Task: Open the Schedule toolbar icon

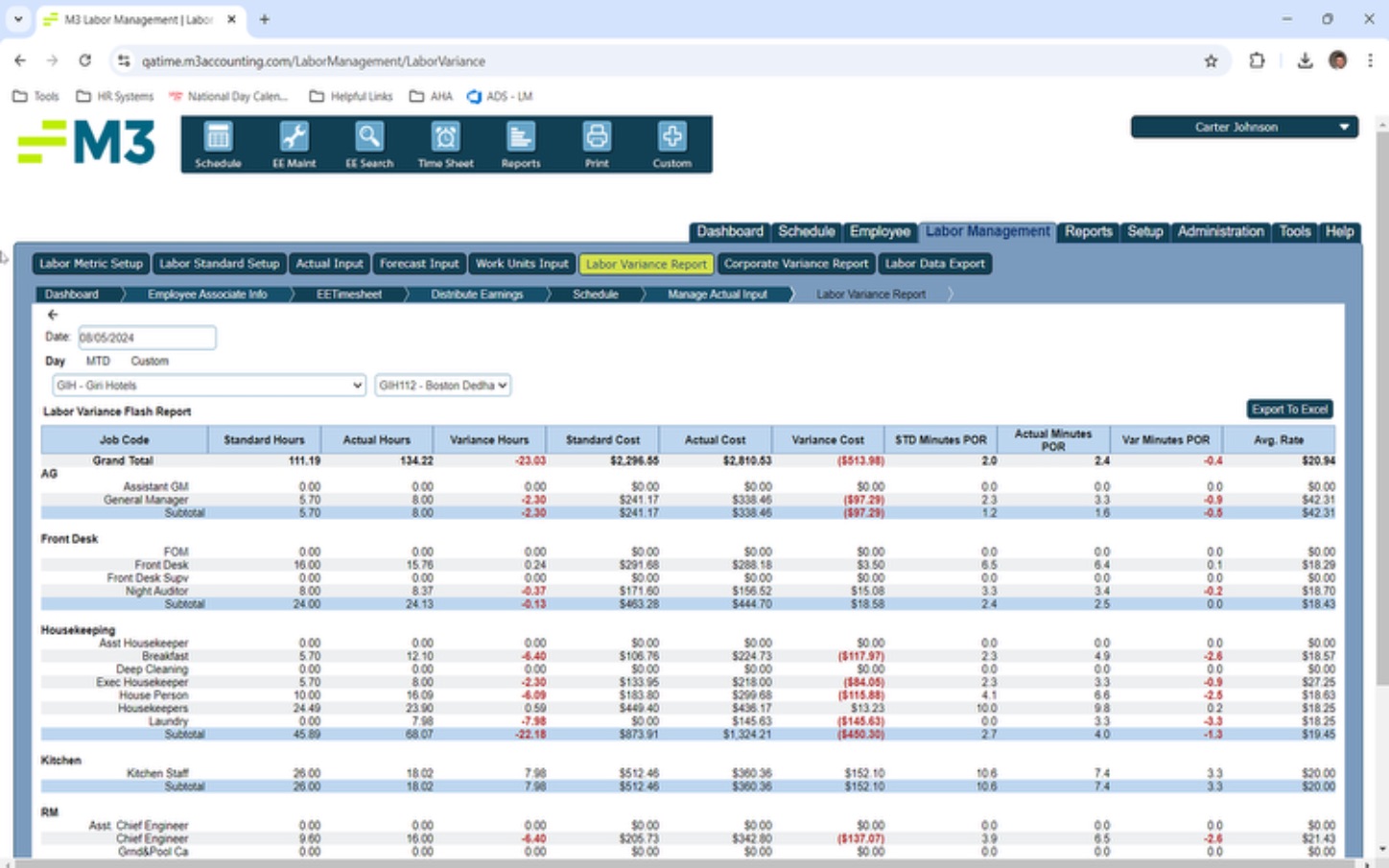Action: [x=218, y=144]
